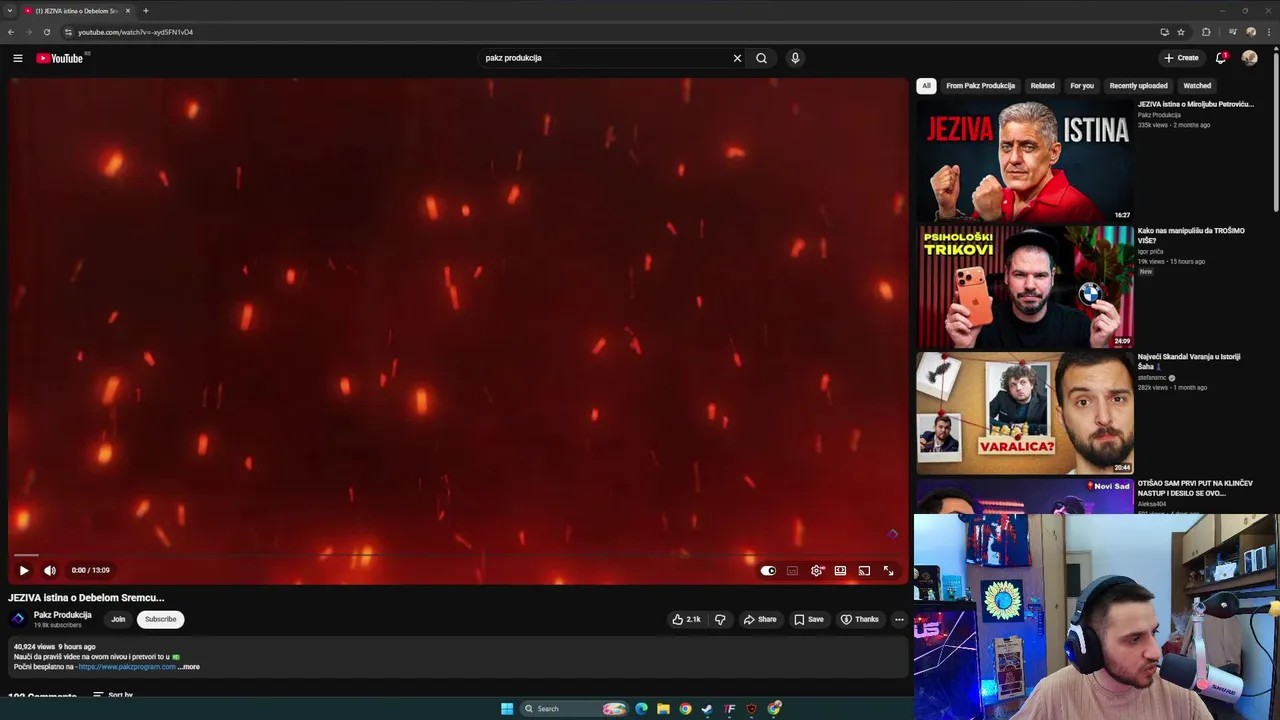Open the YouTube guide hamburger menu
The width and height of the screenshot is (1280, 720).
click(17, 58)
